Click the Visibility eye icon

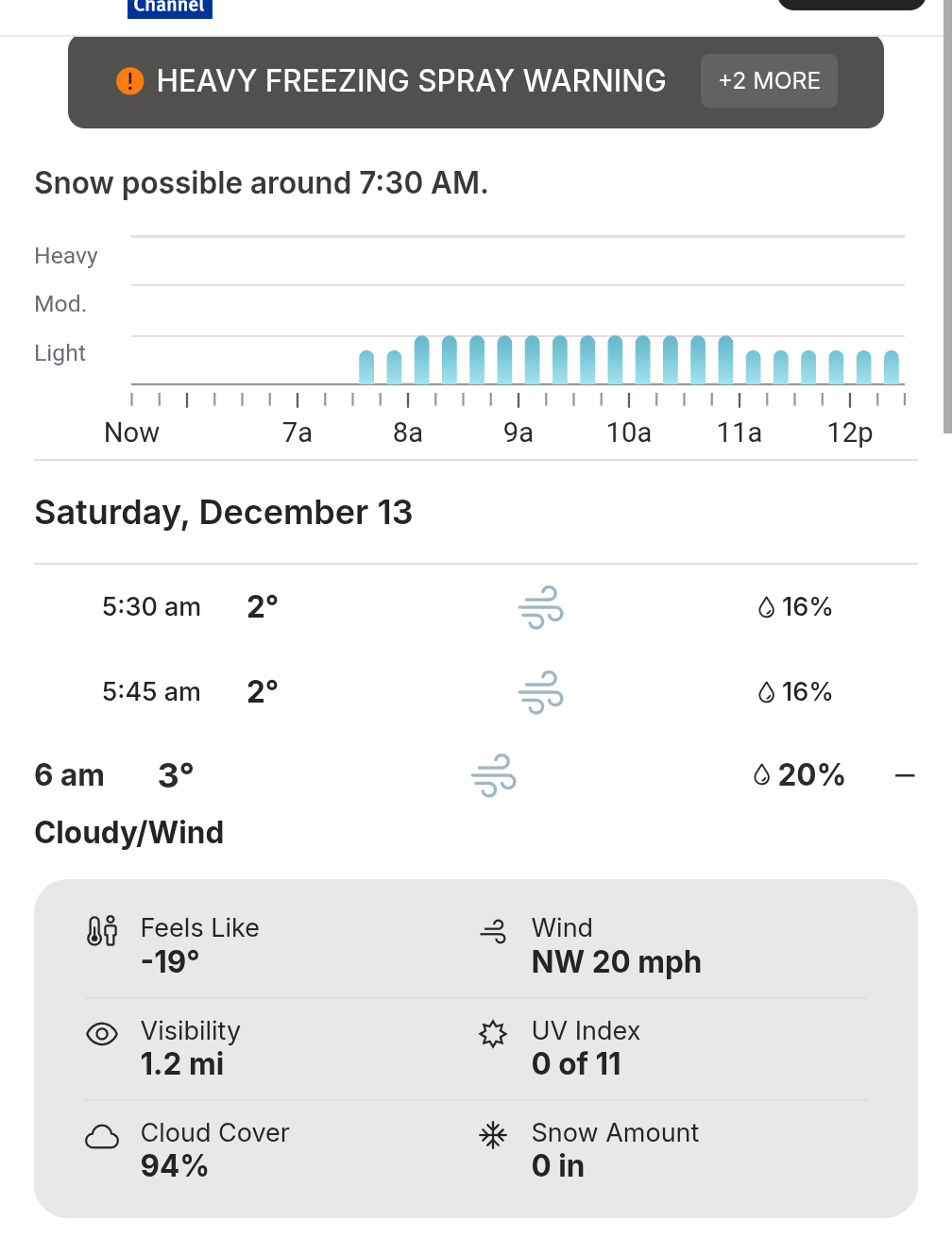pyautogui.click(x=102, y=1034)
